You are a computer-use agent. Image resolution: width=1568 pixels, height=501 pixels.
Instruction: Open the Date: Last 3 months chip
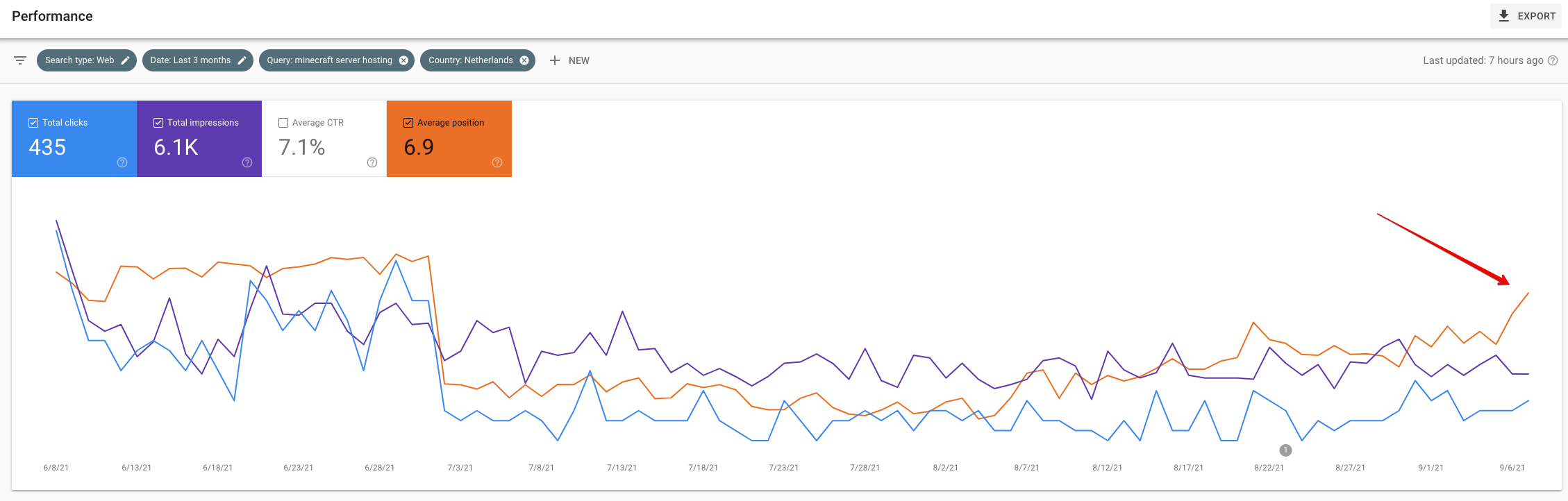click(190, 60)
